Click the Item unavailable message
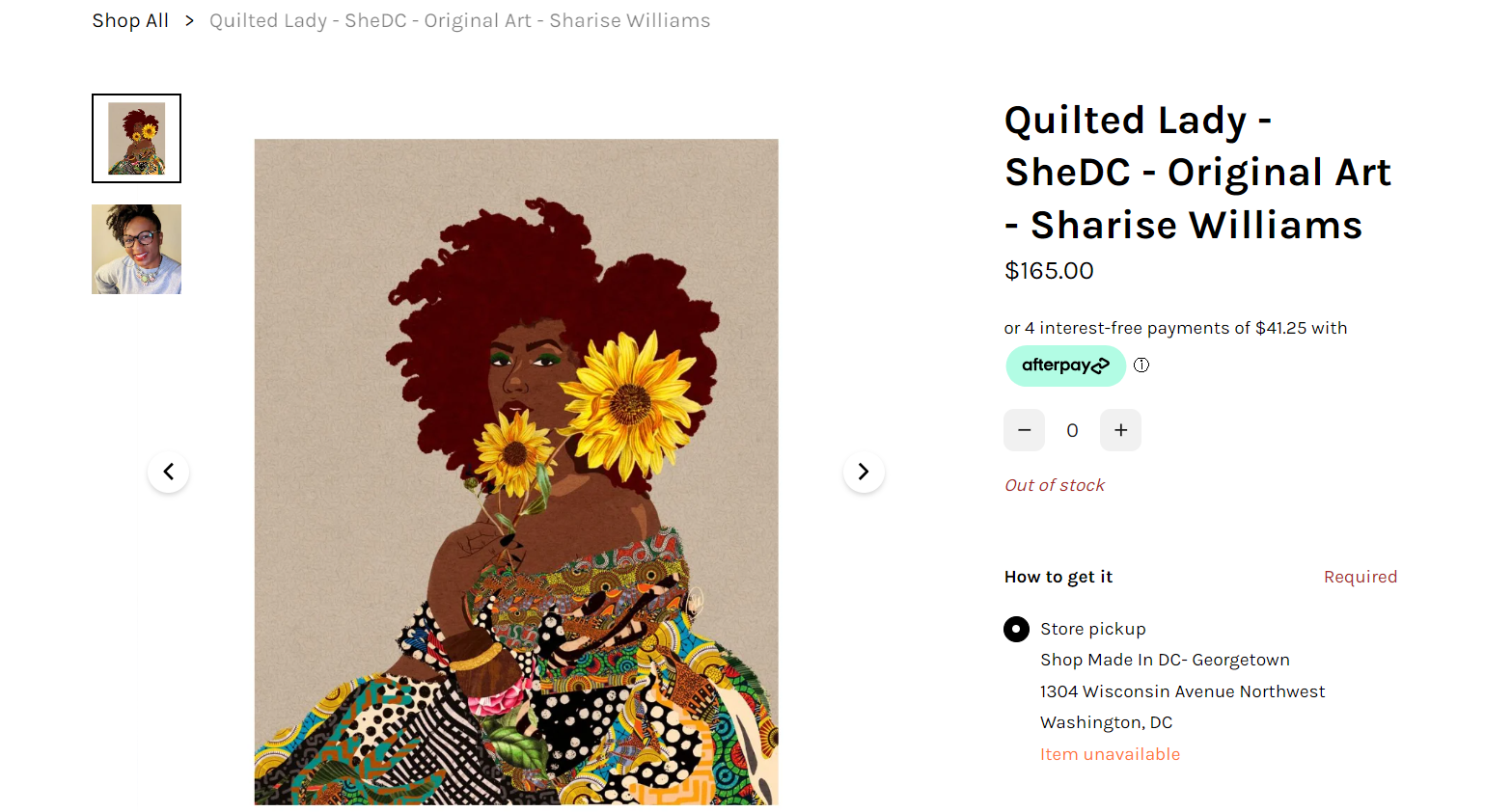 pyautogui.click(x=1110, y=754)
